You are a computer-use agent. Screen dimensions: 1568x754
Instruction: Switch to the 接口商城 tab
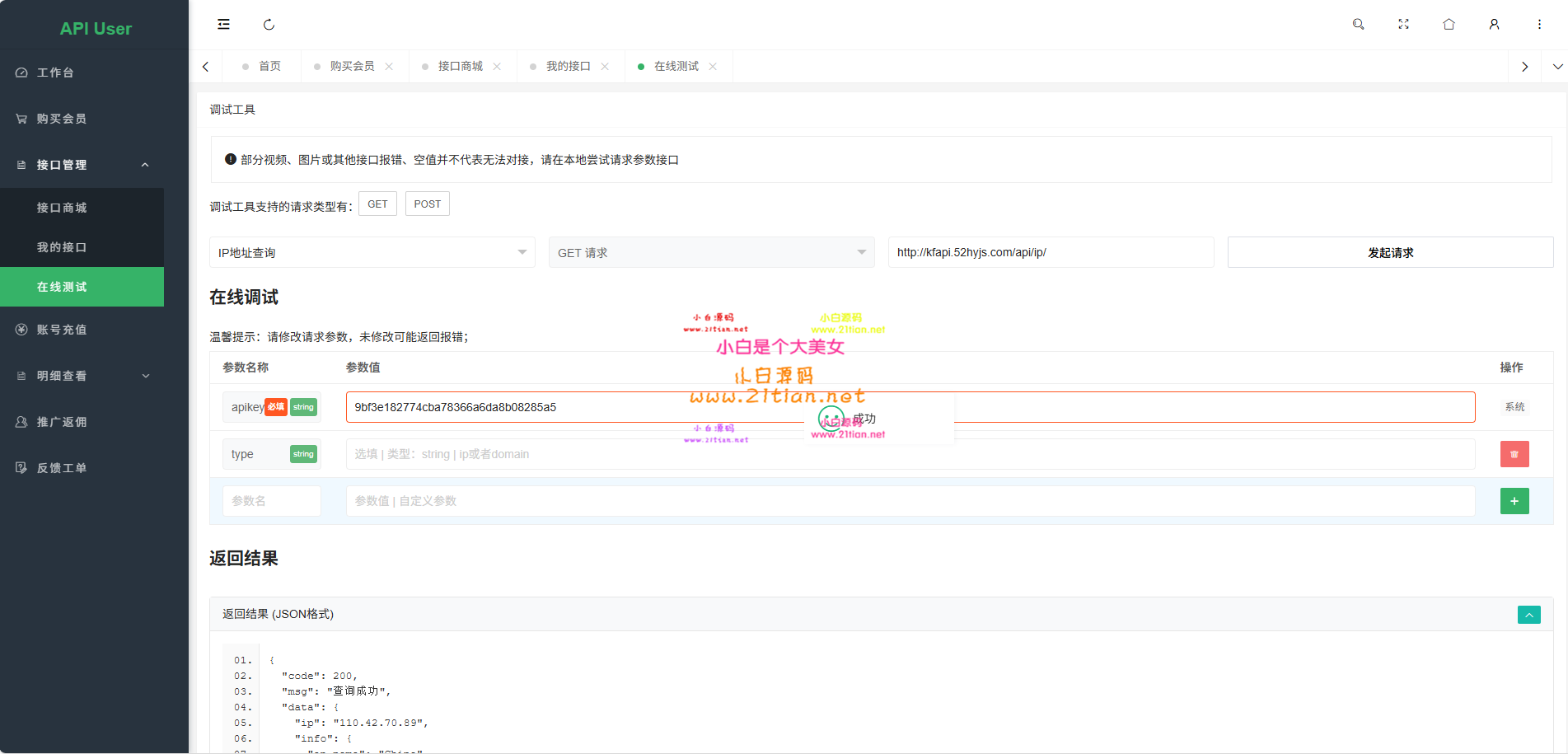(x=460, y=66)
